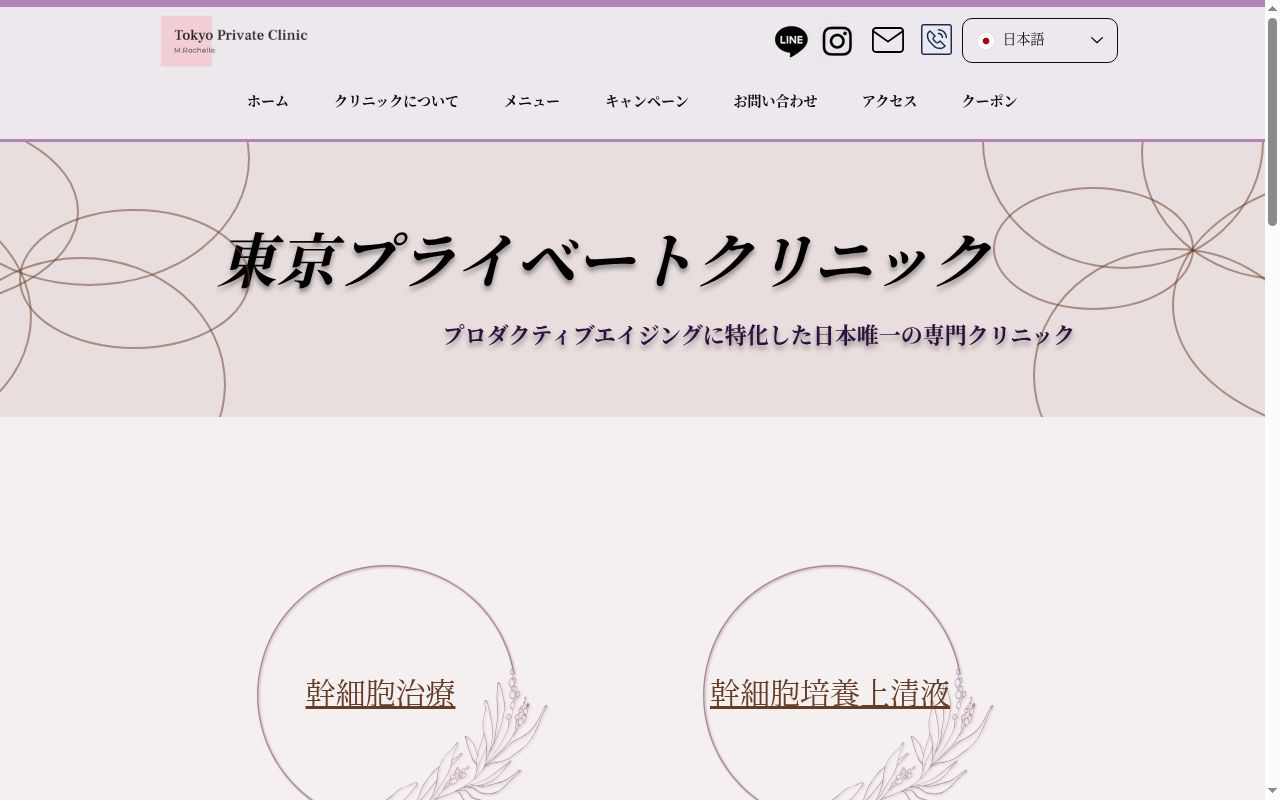Select アクセス in the navigation
Image resolution: width=1280 pixels, height=800 pixels.
click(x=890, y=101)
